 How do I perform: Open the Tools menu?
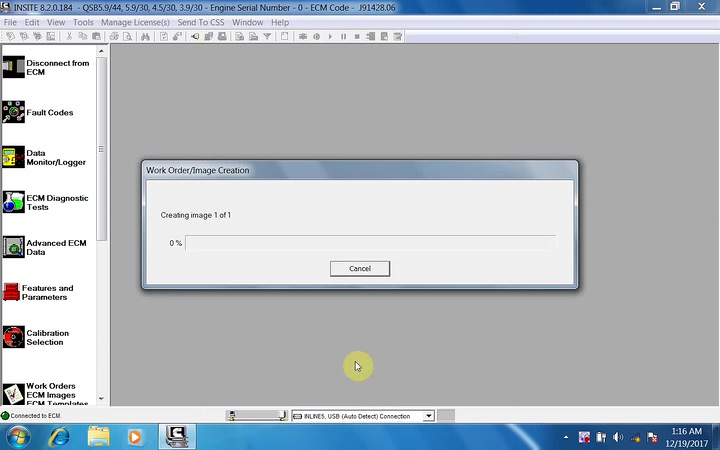point(83,22)
